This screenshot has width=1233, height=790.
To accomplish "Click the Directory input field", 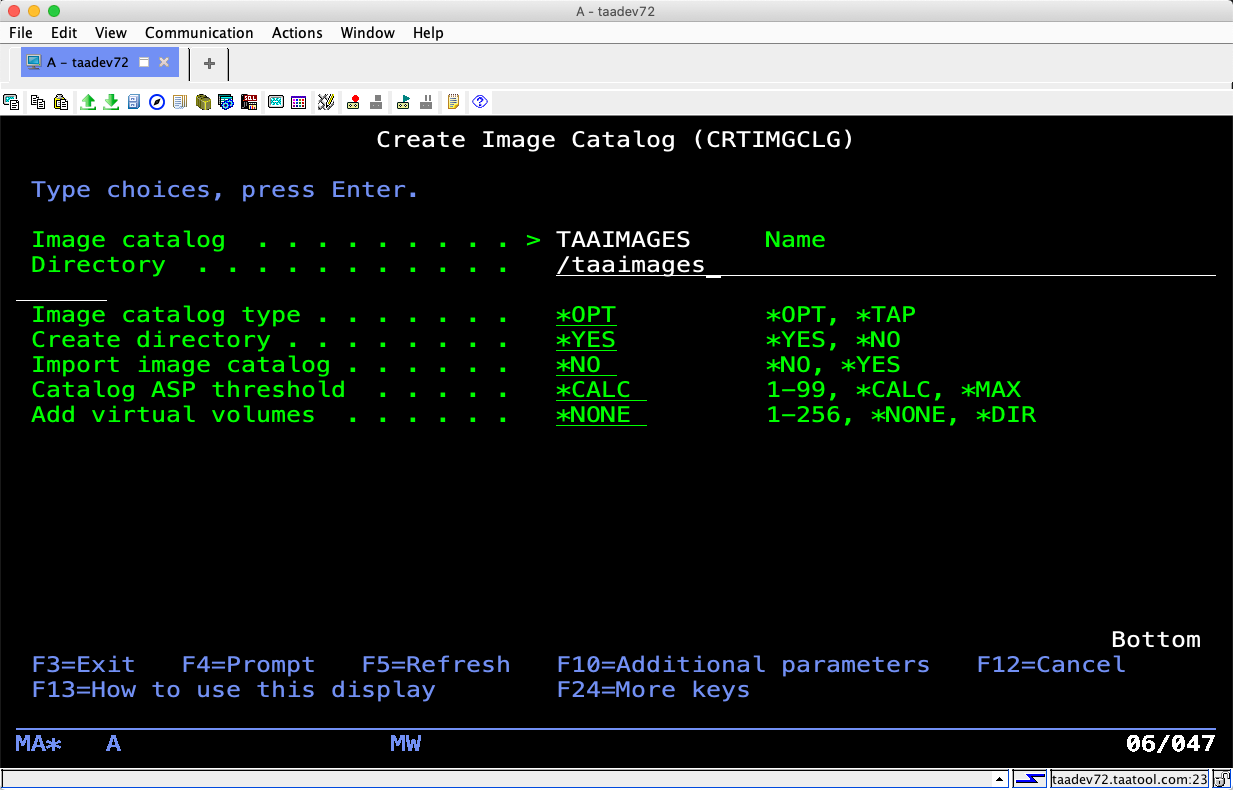I will coord(885,265).
